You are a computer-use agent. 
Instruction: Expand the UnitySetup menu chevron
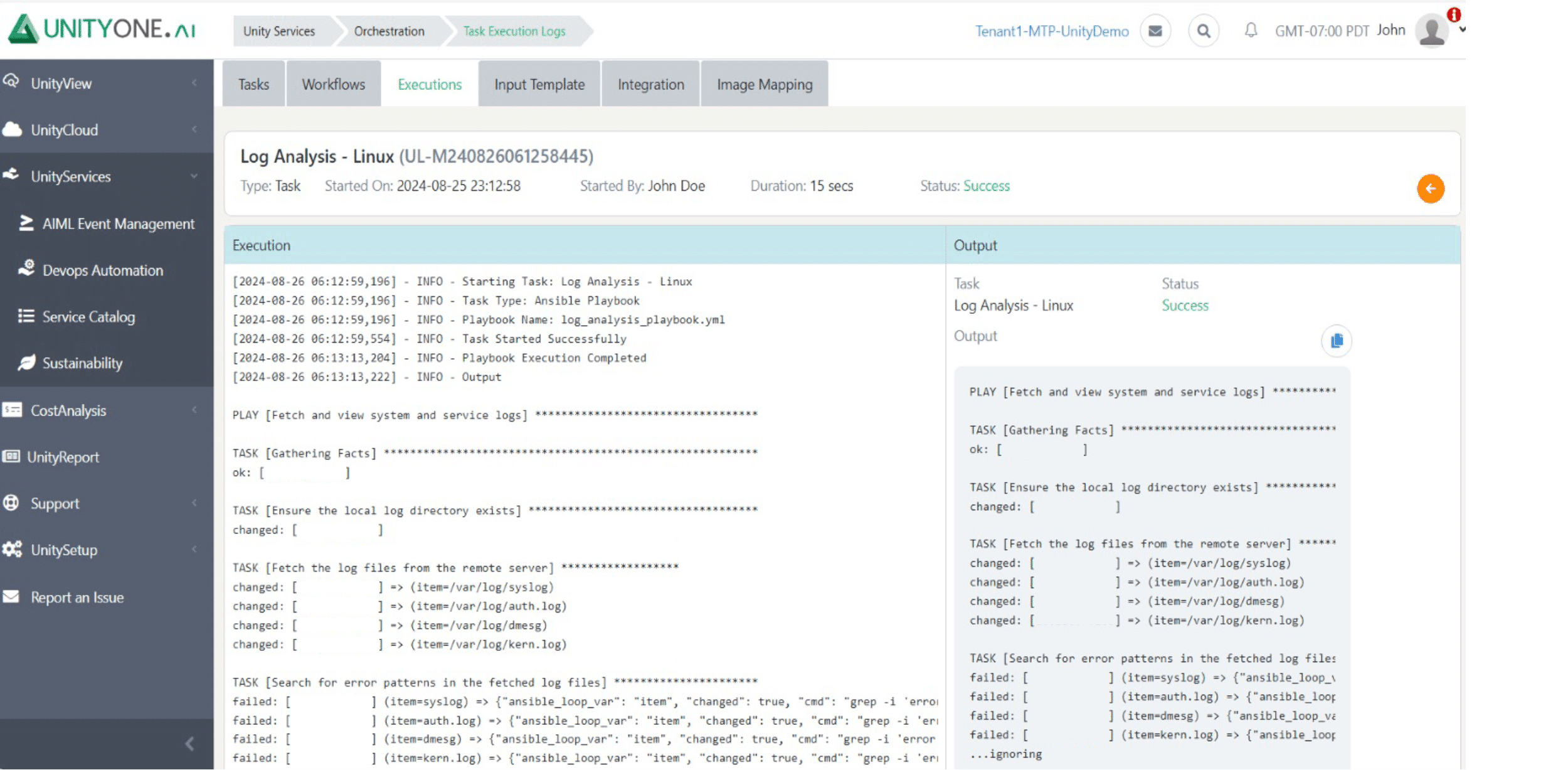[x=194, y=548]
